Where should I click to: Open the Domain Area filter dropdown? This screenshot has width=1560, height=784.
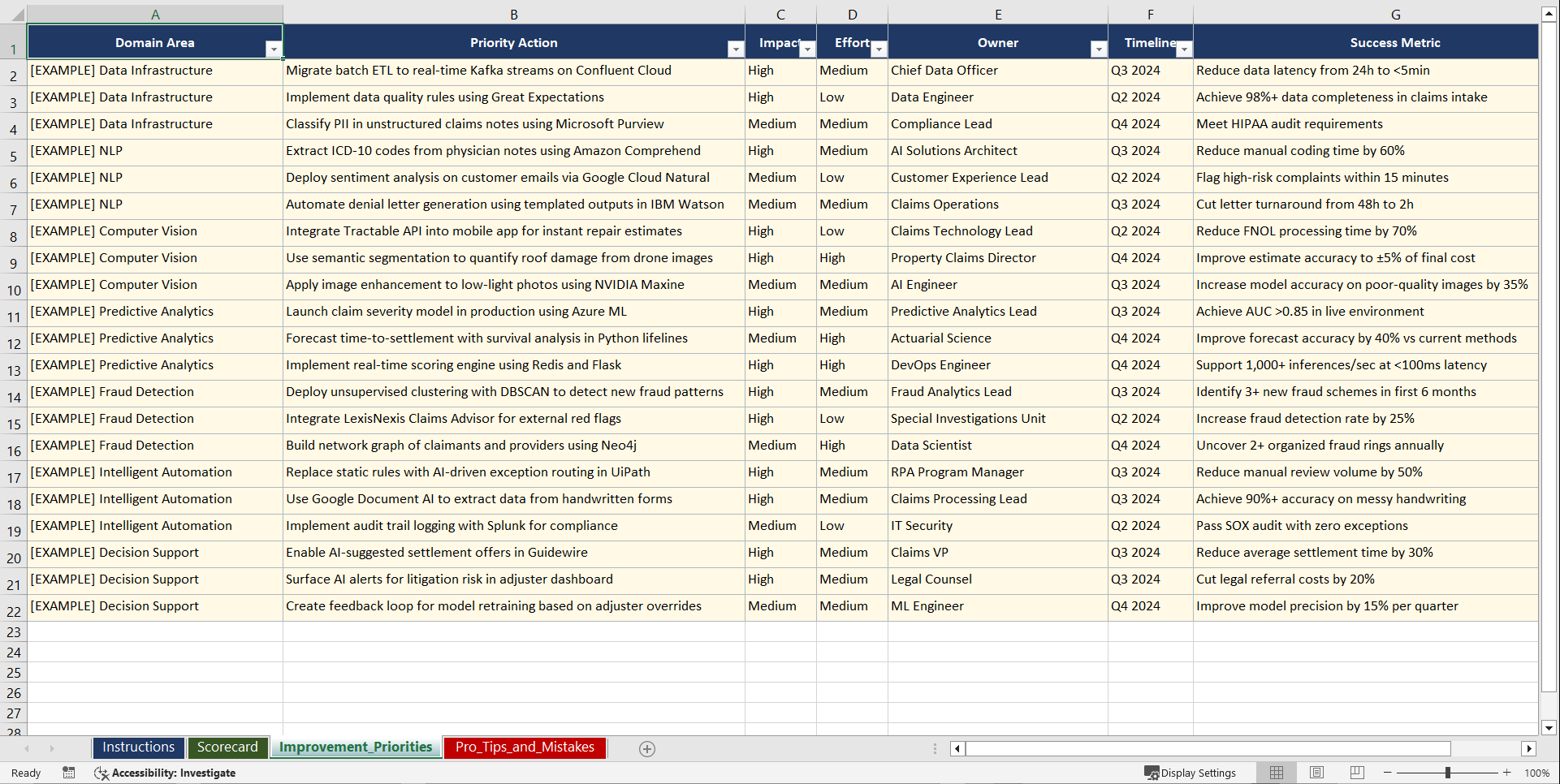click(274, 50)
